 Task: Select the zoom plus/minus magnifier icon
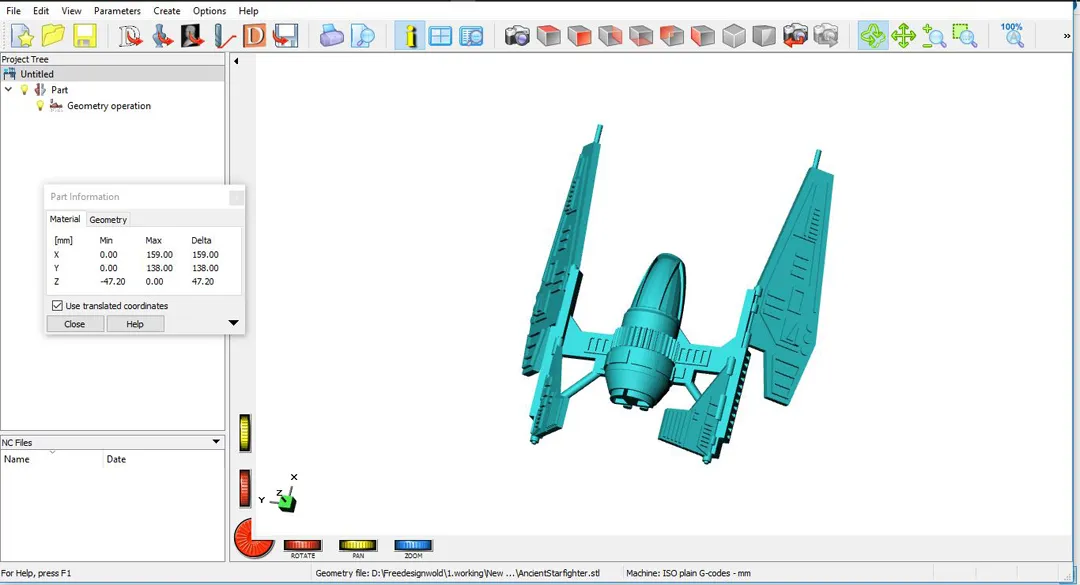(934, 36)
